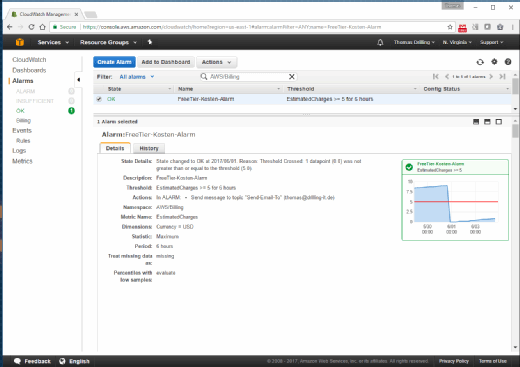Select the split detail pane layout icon

click(487, 122)
